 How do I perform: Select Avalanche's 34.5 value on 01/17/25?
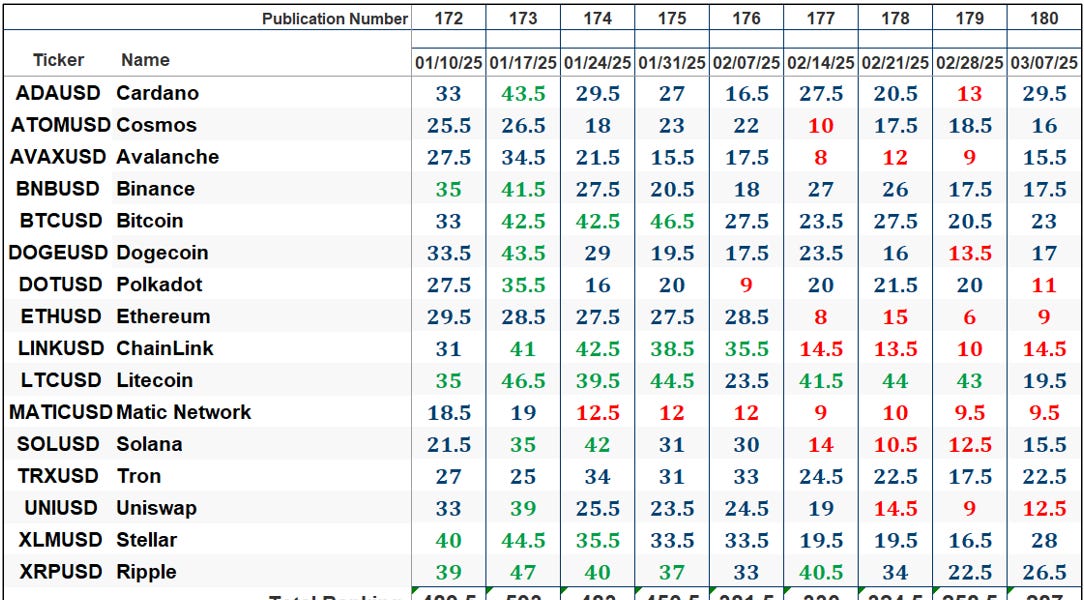click(x=523, y=157)
